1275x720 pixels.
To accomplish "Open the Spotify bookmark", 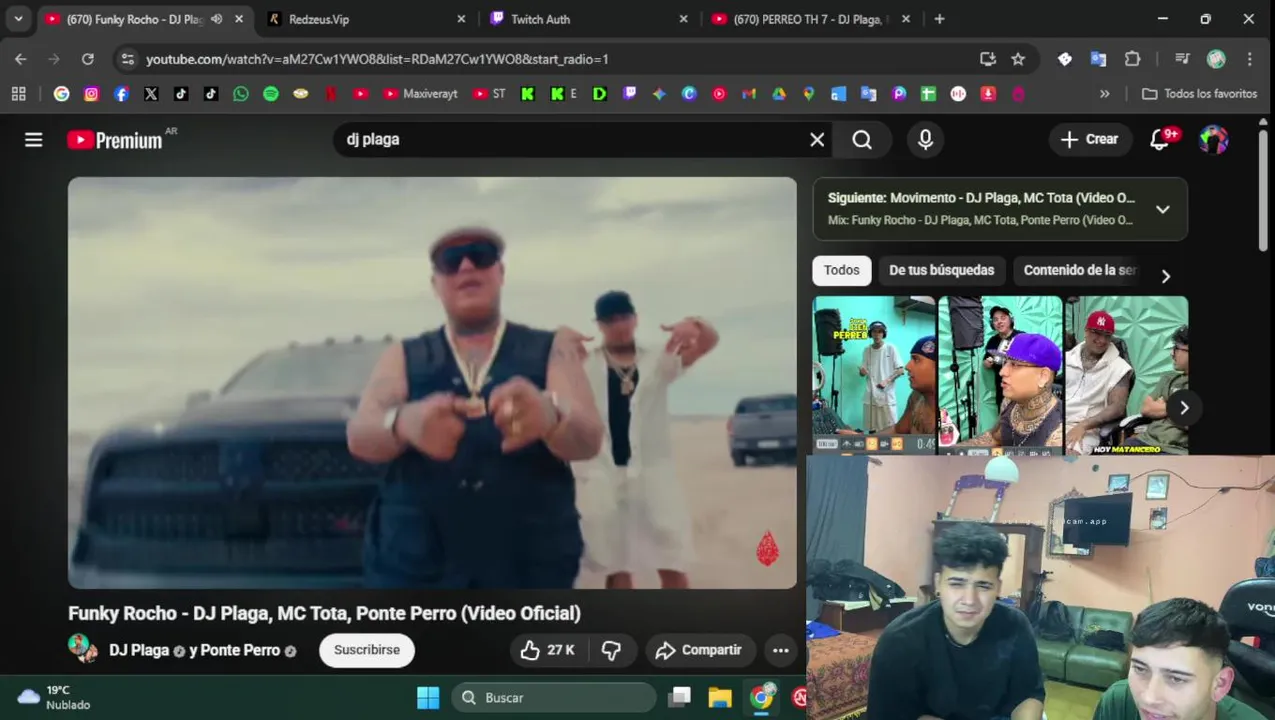I will point(271,94).
